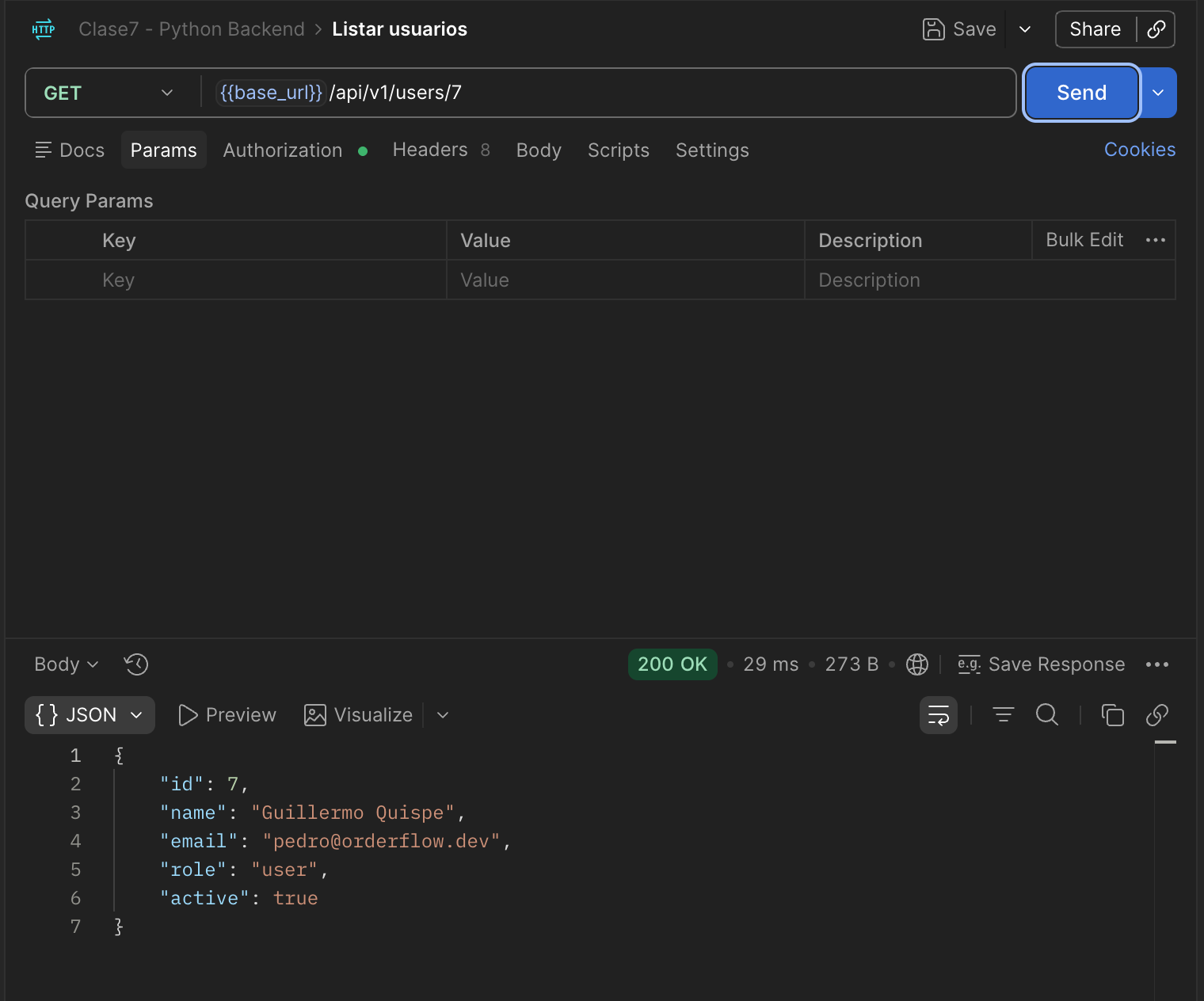Expand the Send options dropdown arrow
1204x1001 pixels.
[1158, 93]
